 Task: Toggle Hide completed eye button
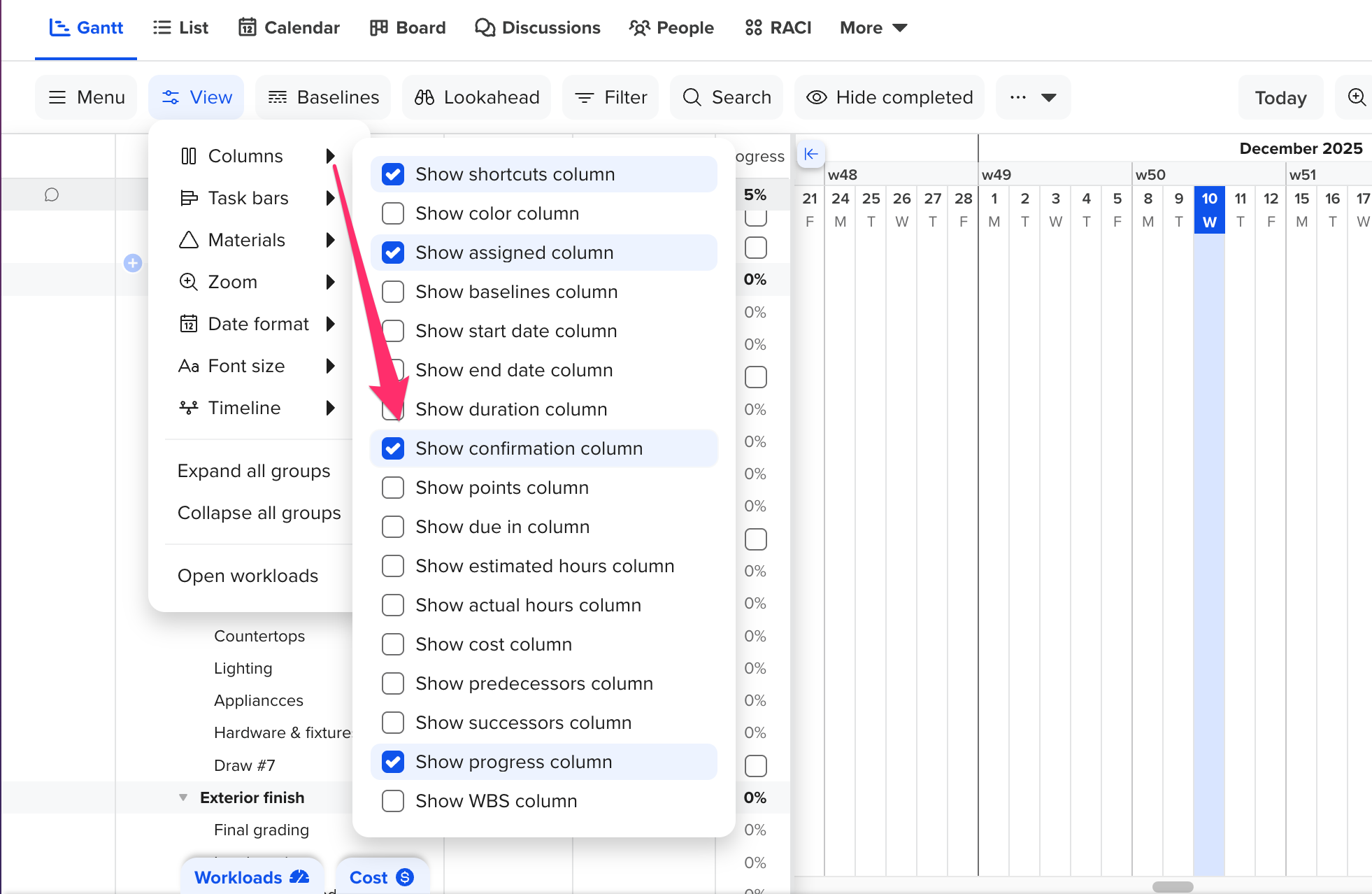pos(889,97)
